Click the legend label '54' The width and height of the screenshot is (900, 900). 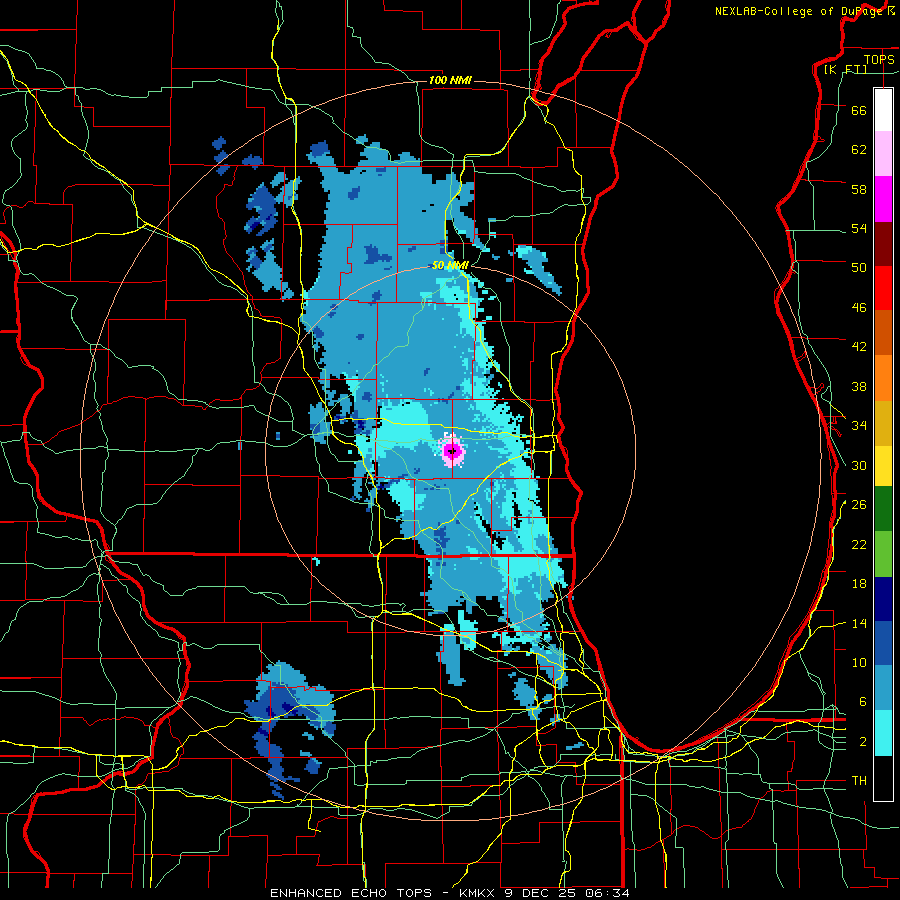[x=859, y=228]
